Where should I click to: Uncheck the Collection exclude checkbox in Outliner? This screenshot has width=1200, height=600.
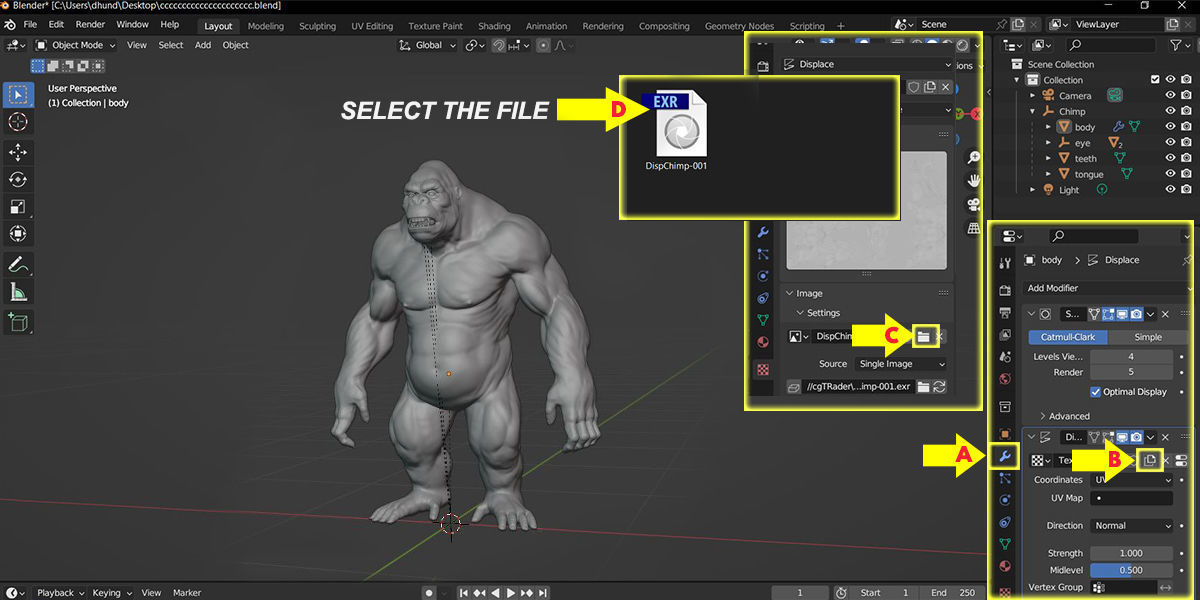(x=1155, y=80)
